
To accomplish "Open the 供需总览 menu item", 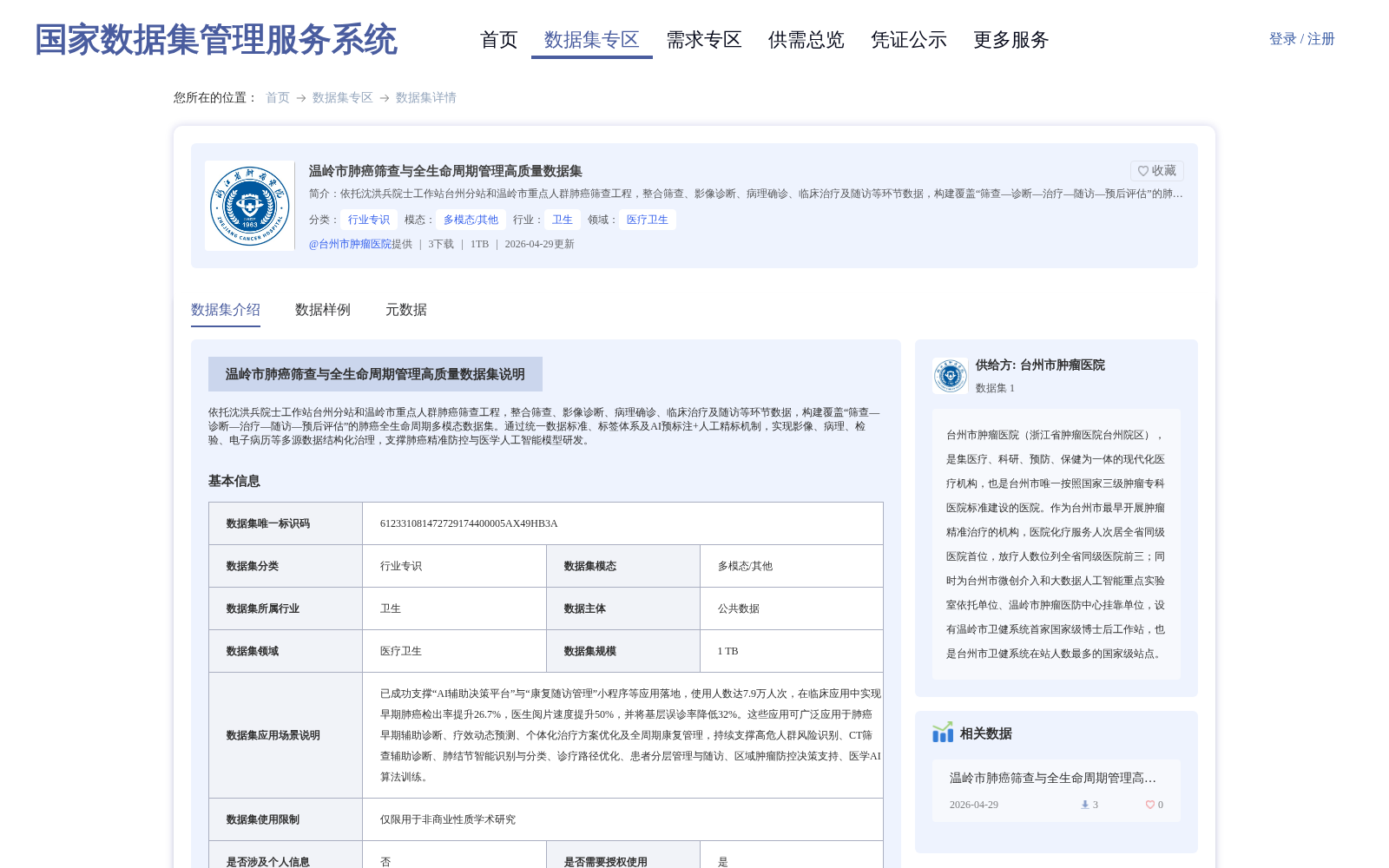I will click(806, 40).
